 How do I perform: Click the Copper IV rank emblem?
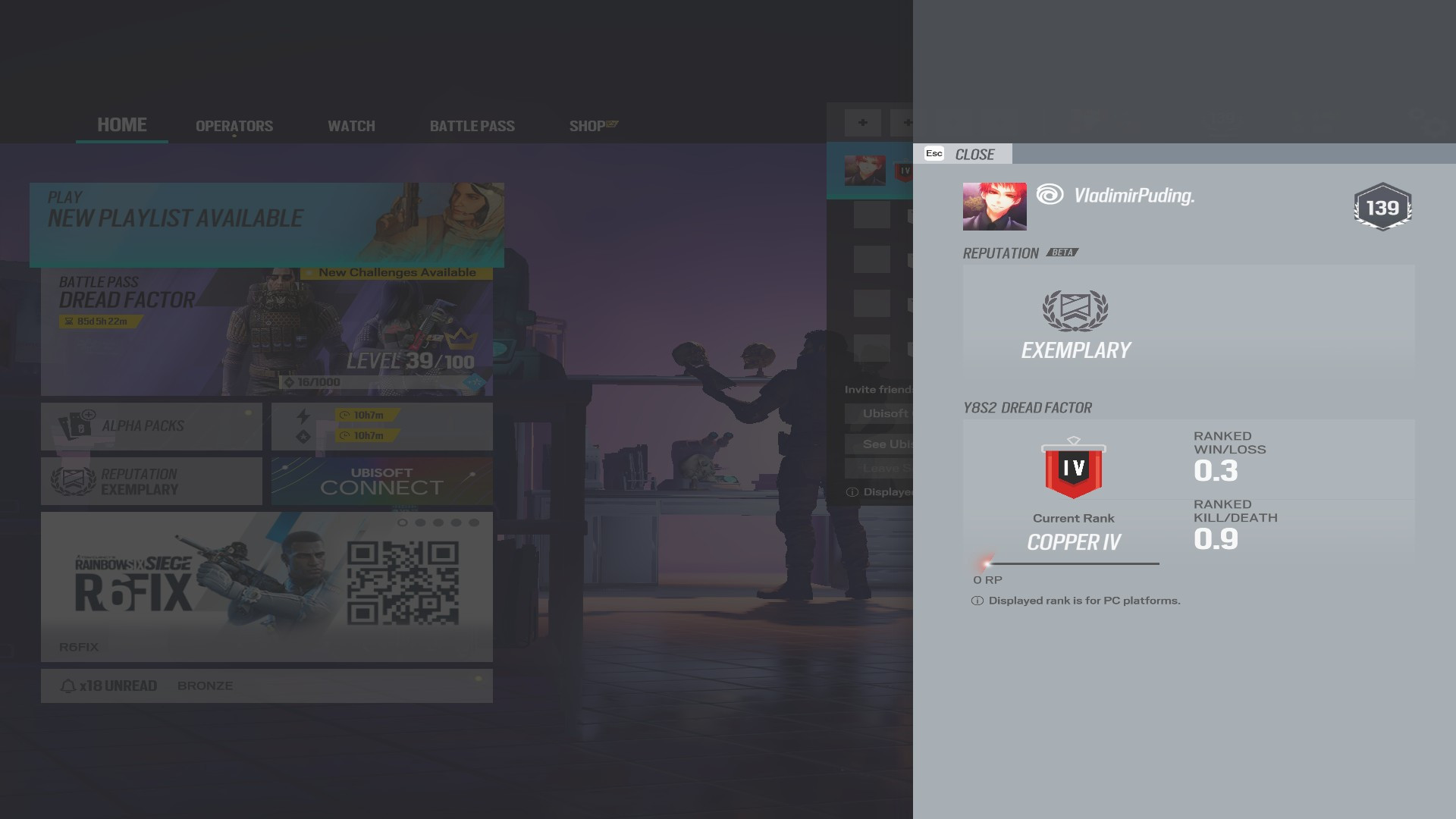click(x=1073, y=469)
